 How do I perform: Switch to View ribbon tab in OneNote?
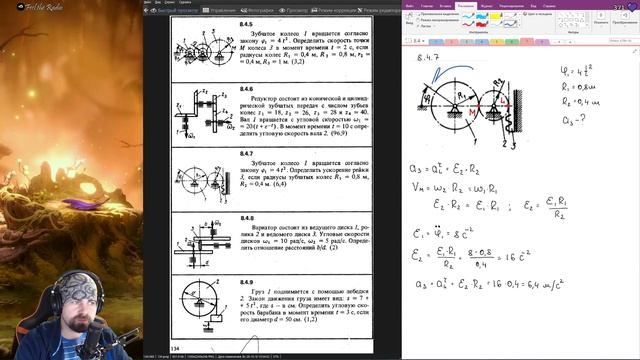point(533,6)
